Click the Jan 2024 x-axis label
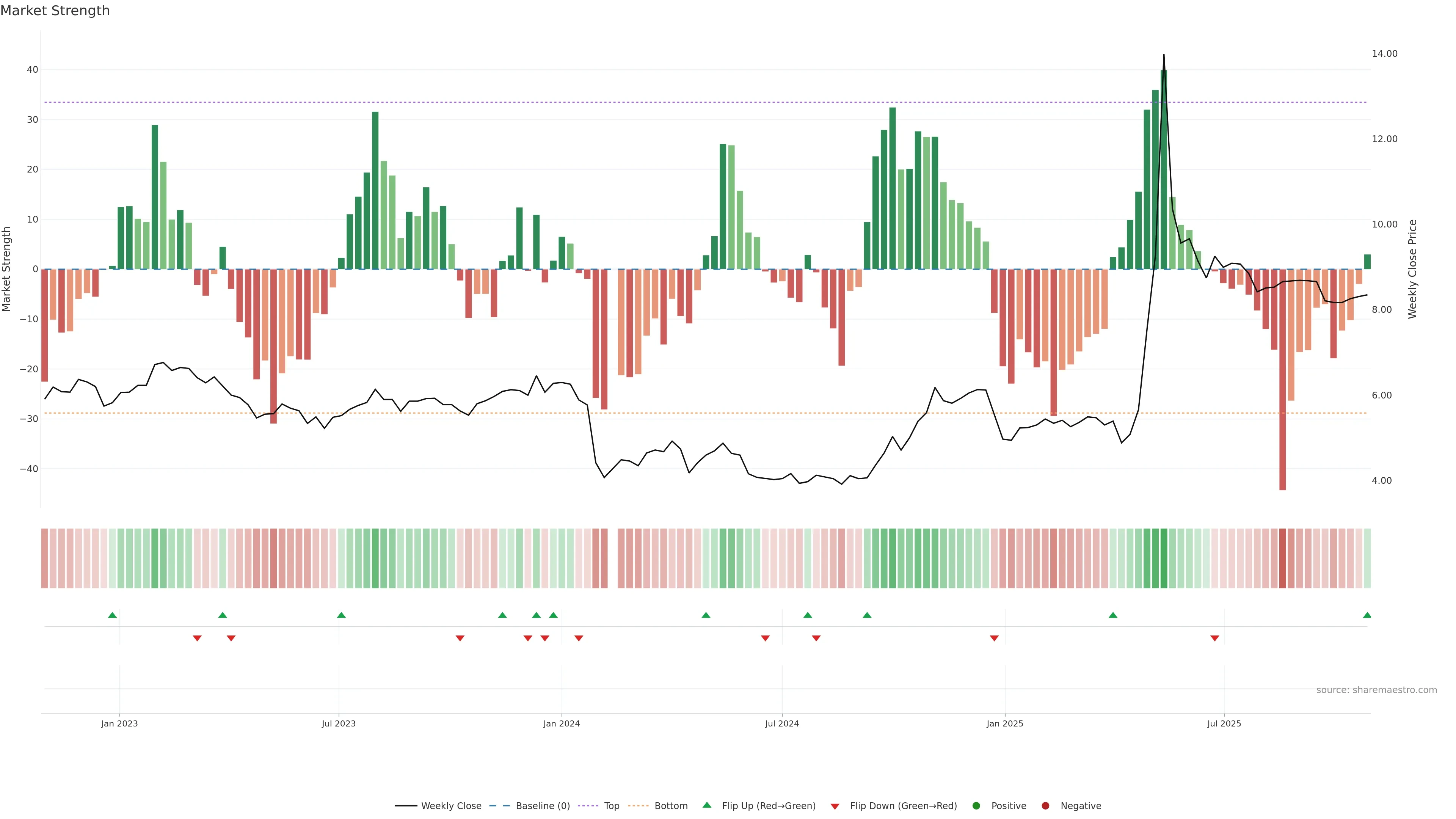 (561, 723)
